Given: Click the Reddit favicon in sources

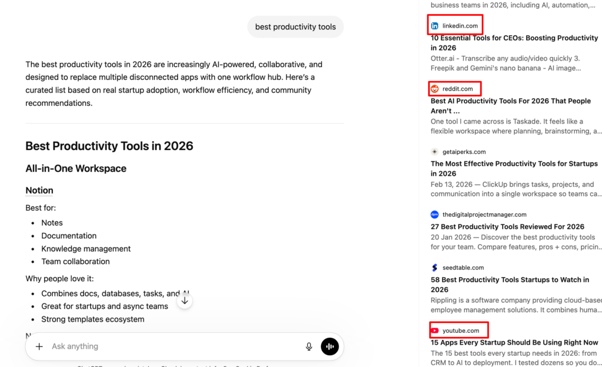Looking at the screenshot, I should pyautogui.click(x=435, y=89).
